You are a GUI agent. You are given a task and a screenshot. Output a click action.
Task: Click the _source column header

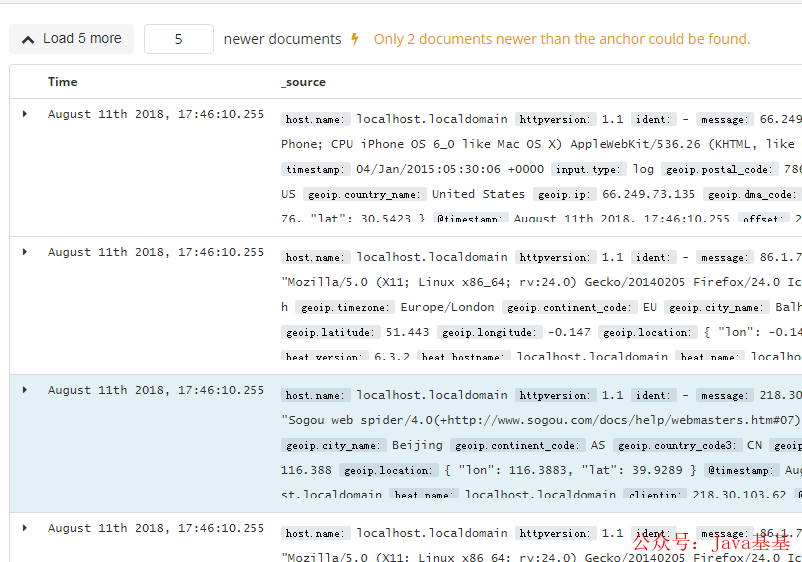303,82
